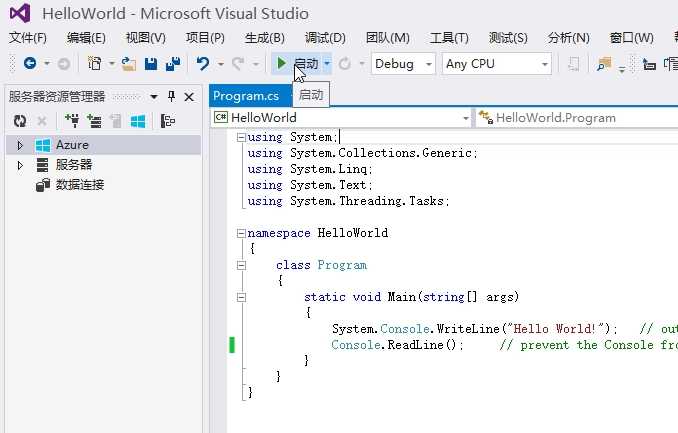Connect to server icon in Server Explorer

coord(94,121)
